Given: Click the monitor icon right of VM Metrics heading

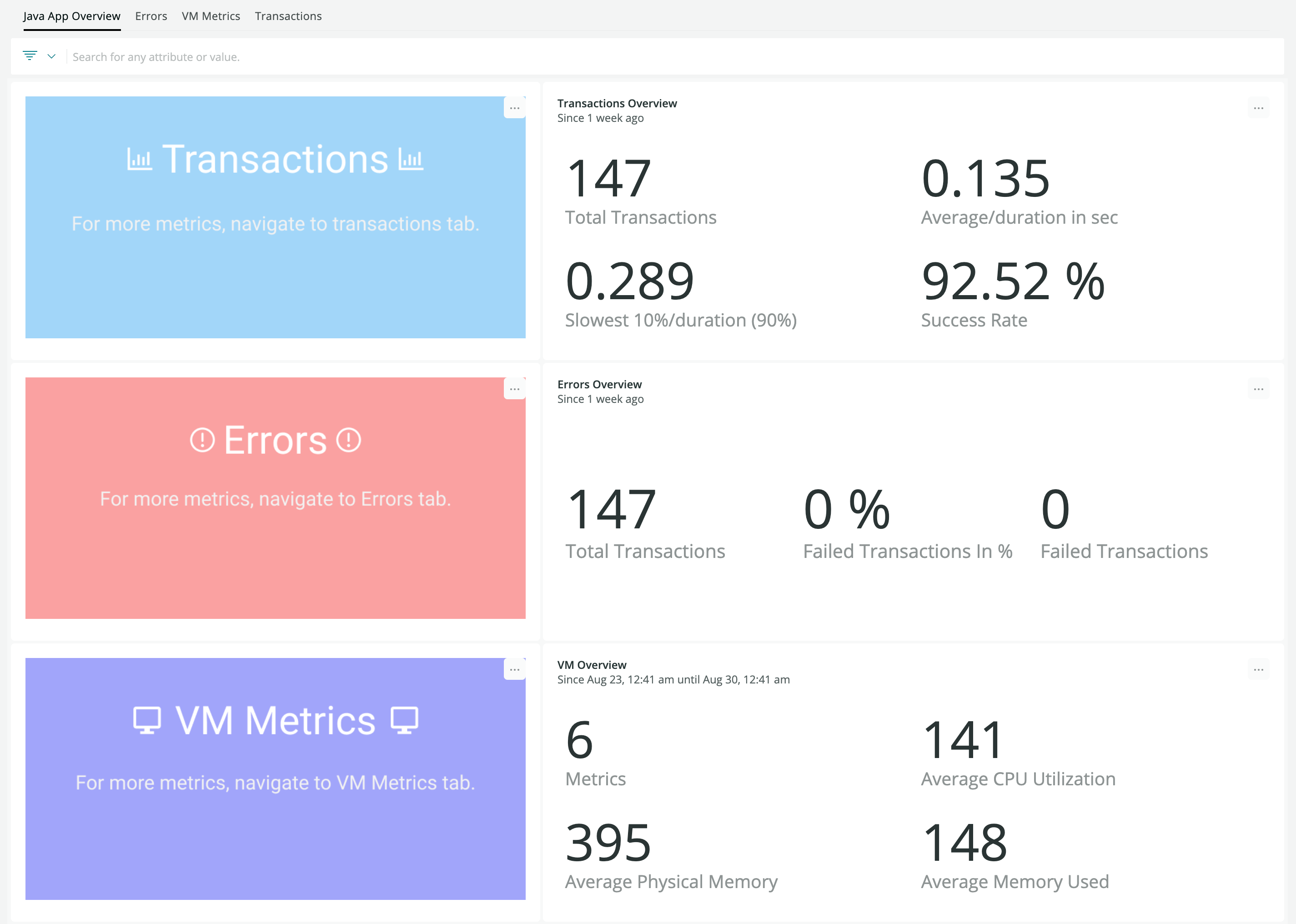Looking at the screenshot, I should coord(405,720).
